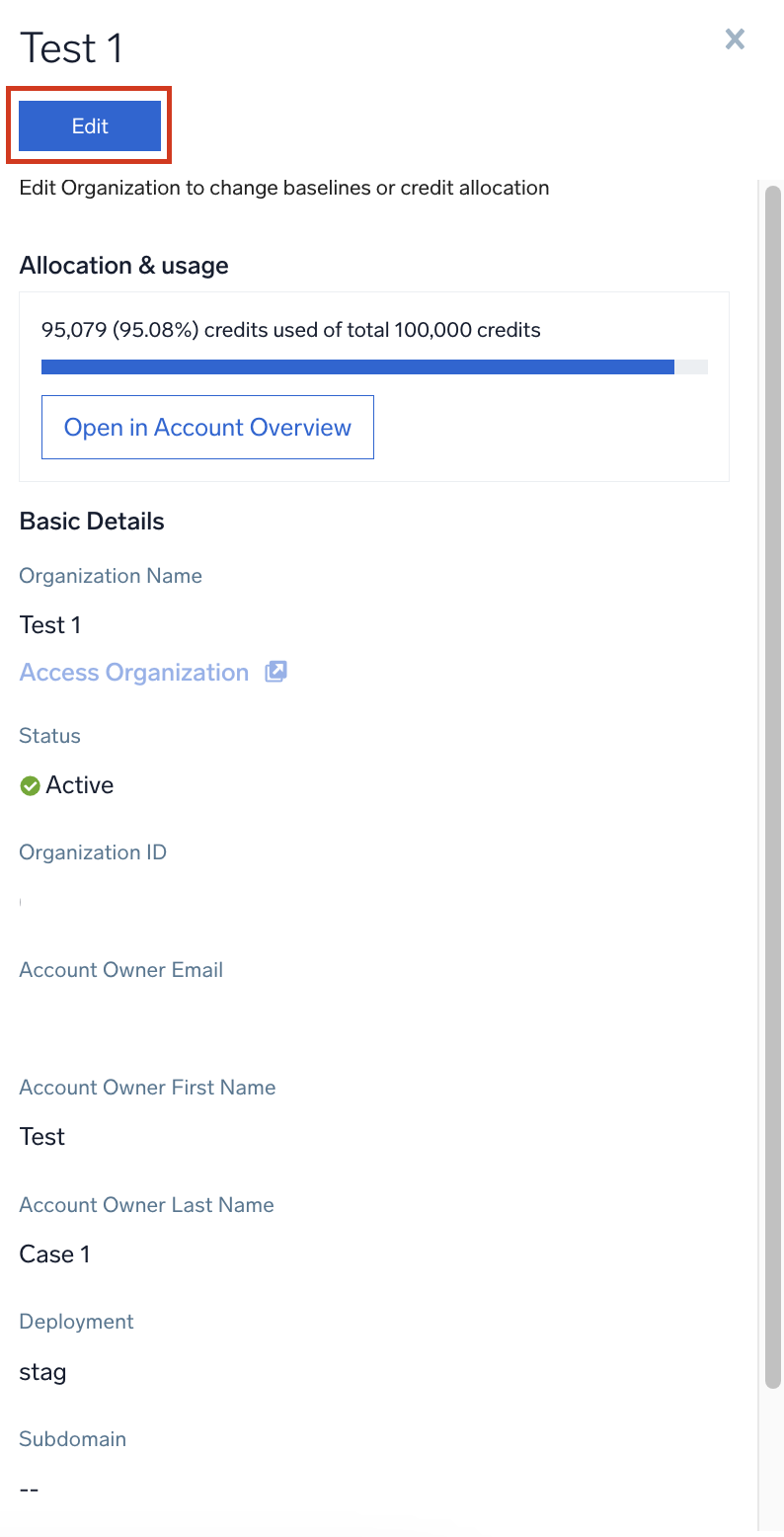Click the Organization ID label
Screen dimensions: 784x1537
click(93, 852)
